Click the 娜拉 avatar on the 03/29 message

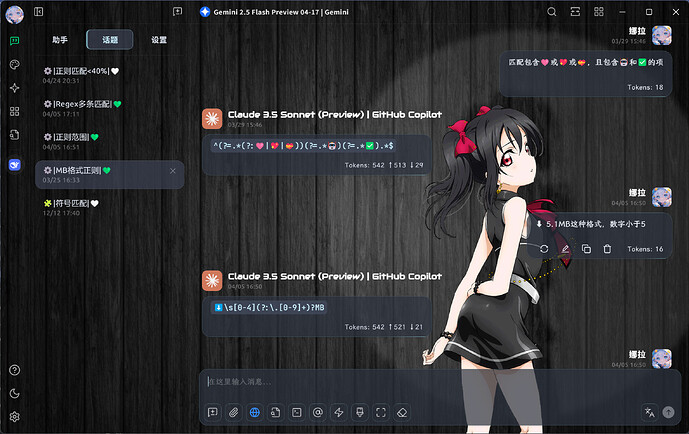coord(662,36)
